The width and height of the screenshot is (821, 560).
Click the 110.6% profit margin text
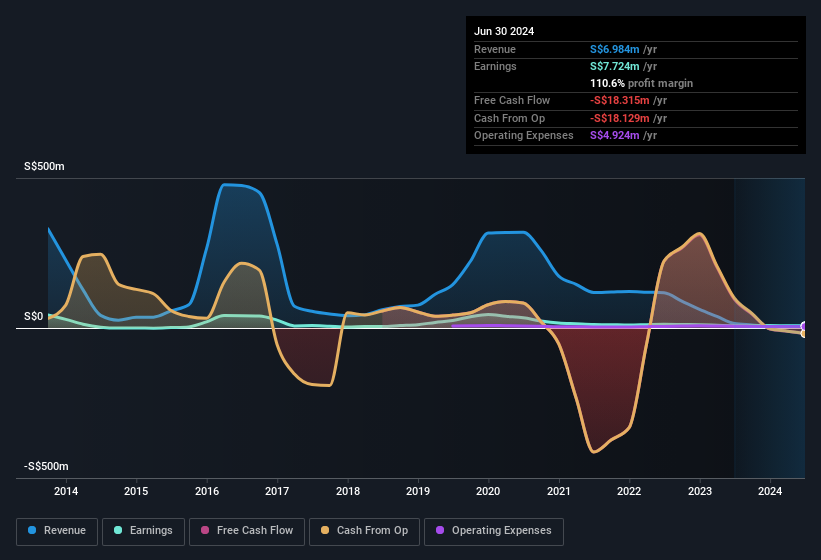pos(641,83)
